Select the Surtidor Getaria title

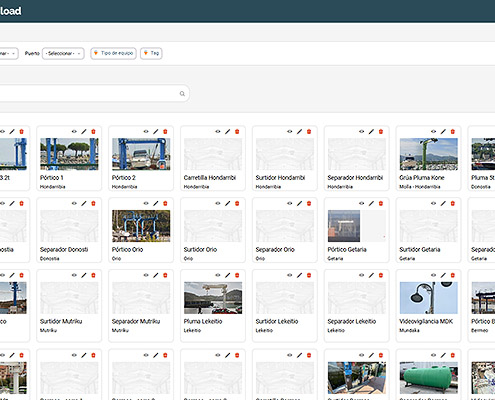(x=420, y=250)
